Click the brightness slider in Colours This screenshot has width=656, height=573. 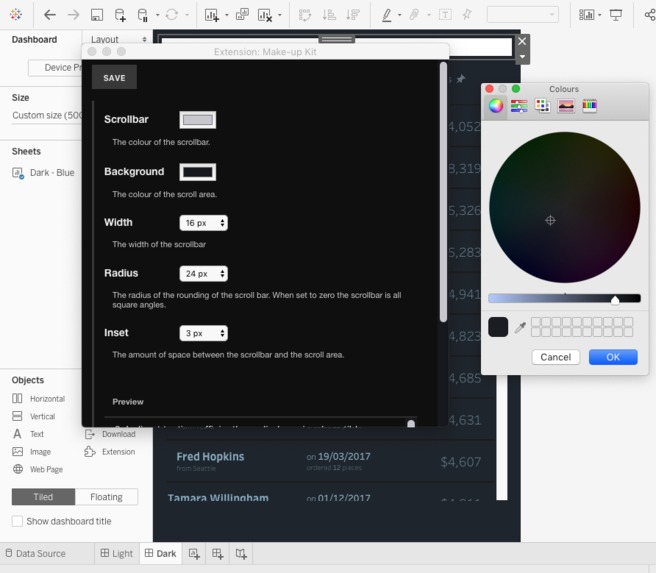564,299
